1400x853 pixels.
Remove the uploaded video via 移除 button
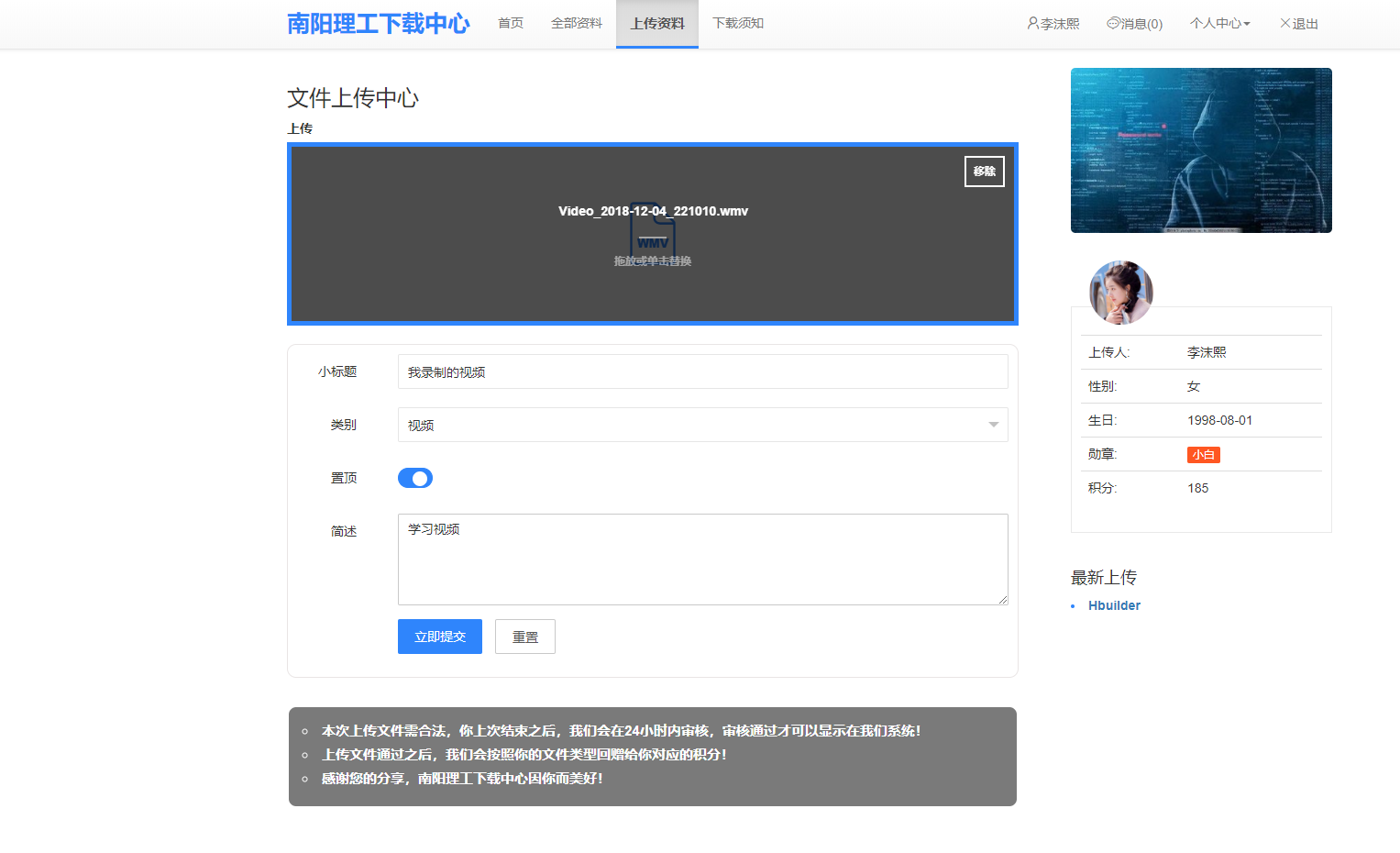tap(984, 171)
